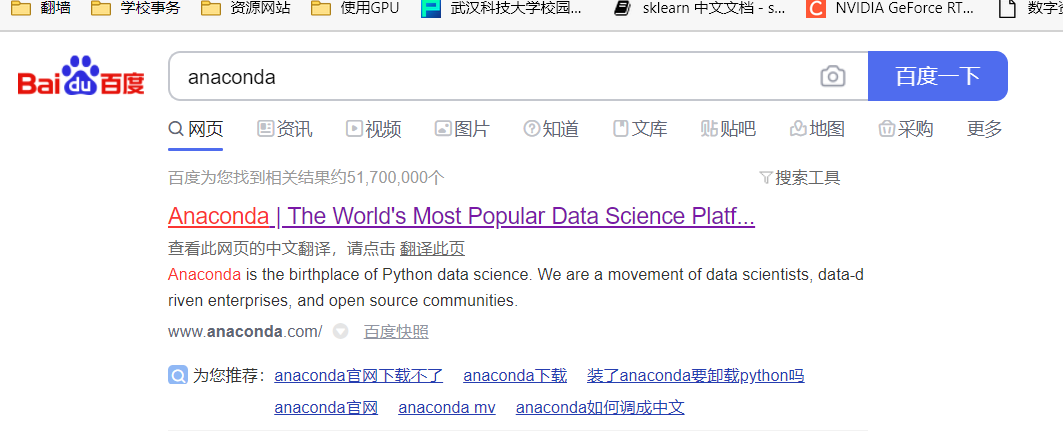Switch to the 地图 tab

pyautogui.click(x=817, y=129)
